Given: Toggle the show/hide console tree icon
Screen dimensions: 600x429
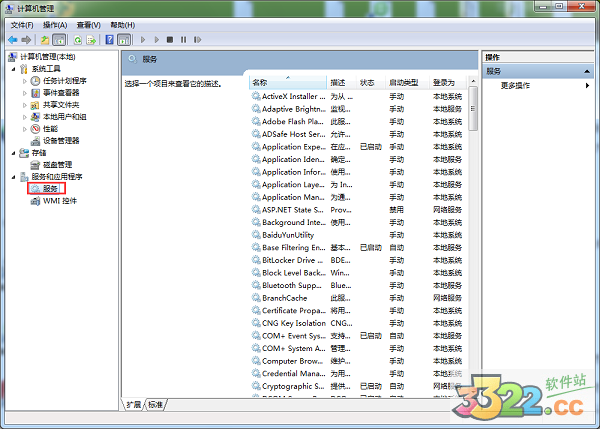Looking at the screenshot, I should 59,39.
